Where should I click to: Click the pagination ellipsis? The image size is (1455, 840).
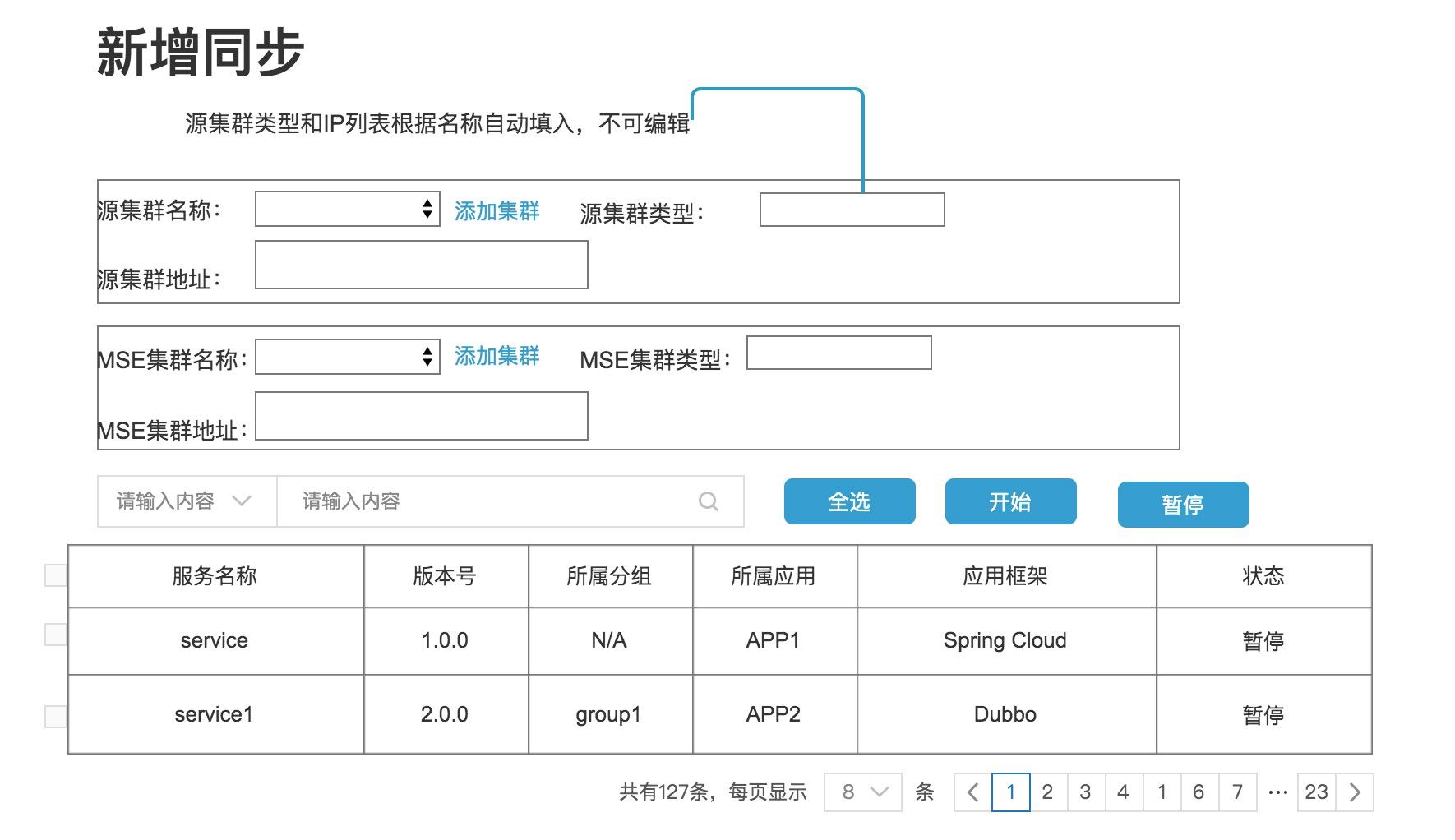(1277, 792)
